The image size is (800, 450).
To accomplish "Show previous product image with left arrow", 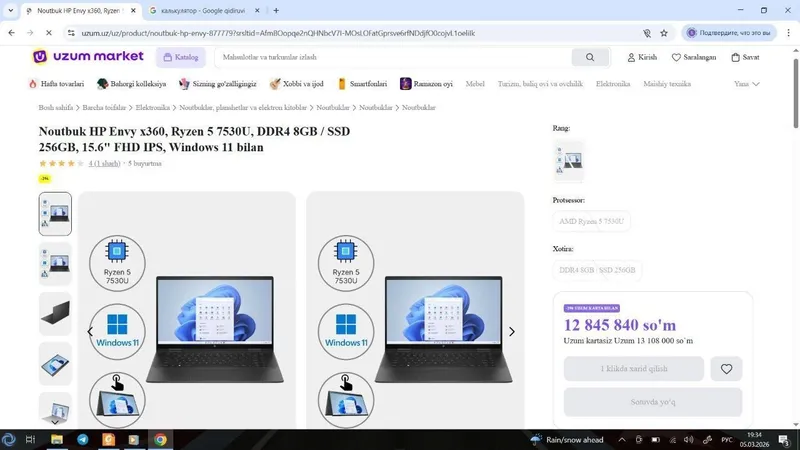I will coord(90,332).
